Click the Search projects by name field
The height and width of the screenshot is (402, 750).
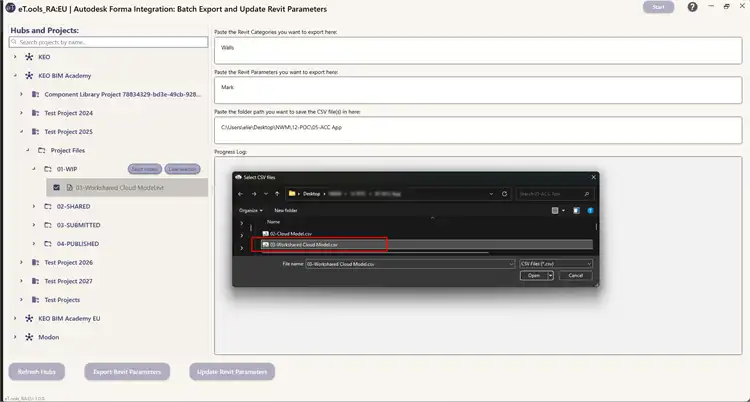point(108,42)
